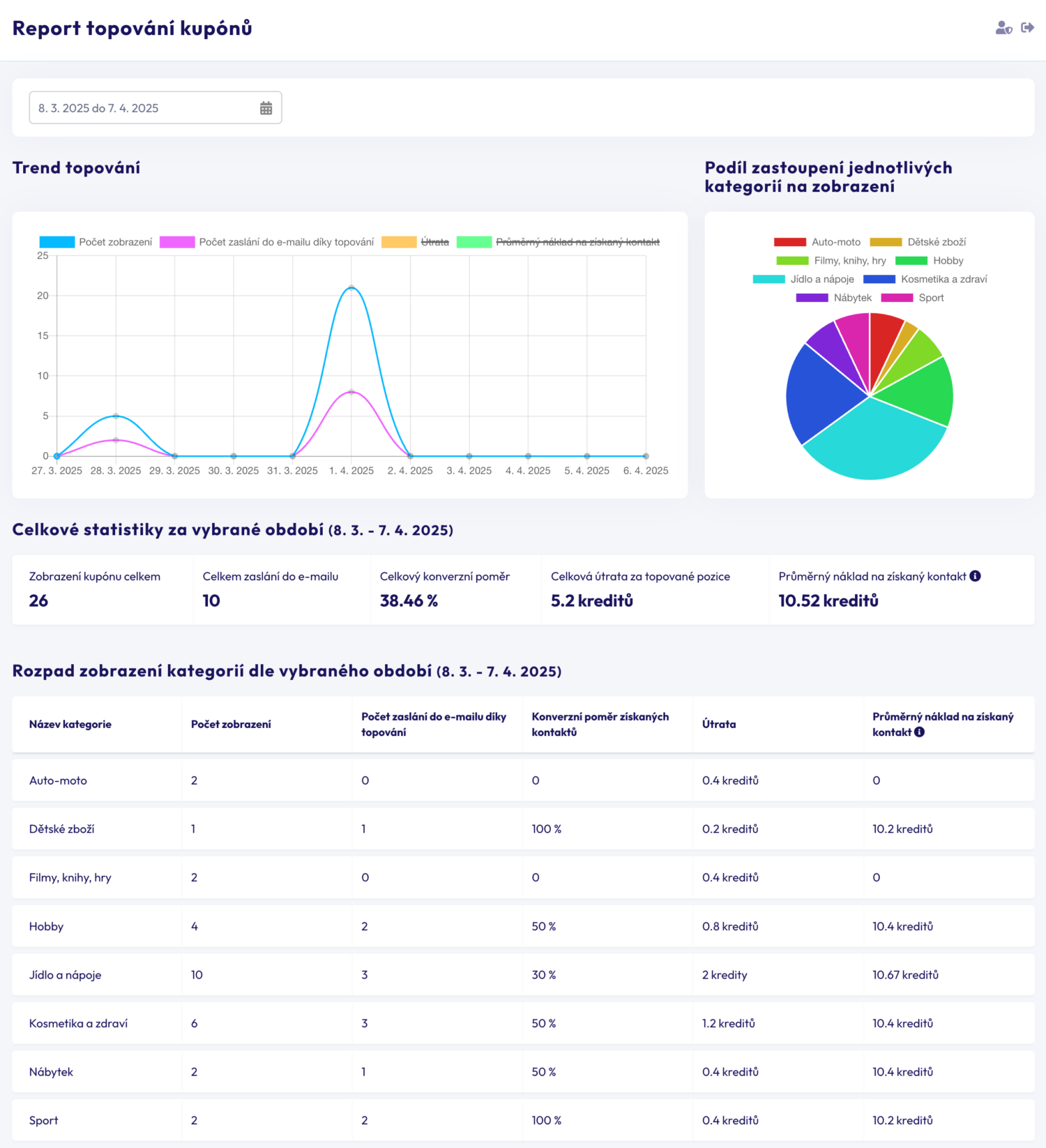The image size is (1046, 1148).
Task: Click the Útrata table column header
Action: click(x=719, y=724)
